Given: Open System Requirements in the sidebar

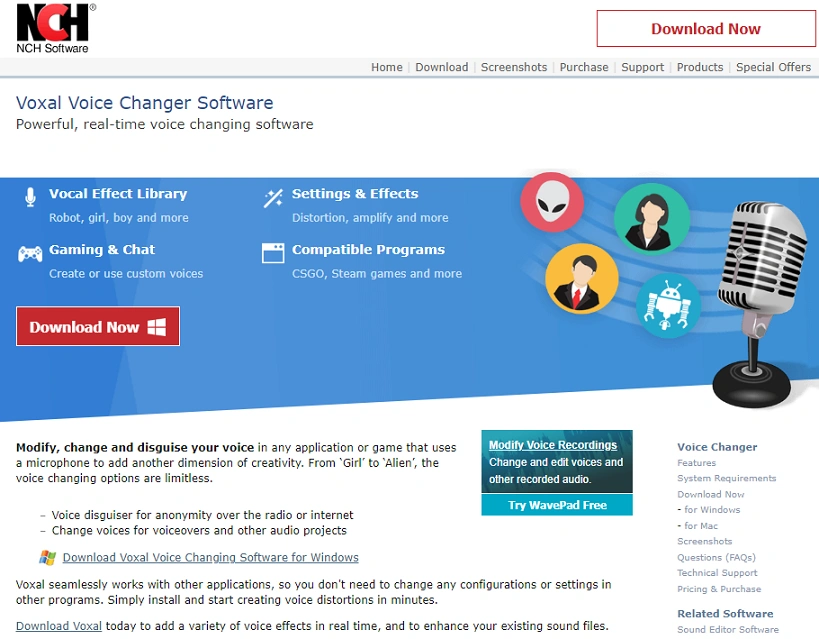Looking at the screenshot, I should [727, 479].
